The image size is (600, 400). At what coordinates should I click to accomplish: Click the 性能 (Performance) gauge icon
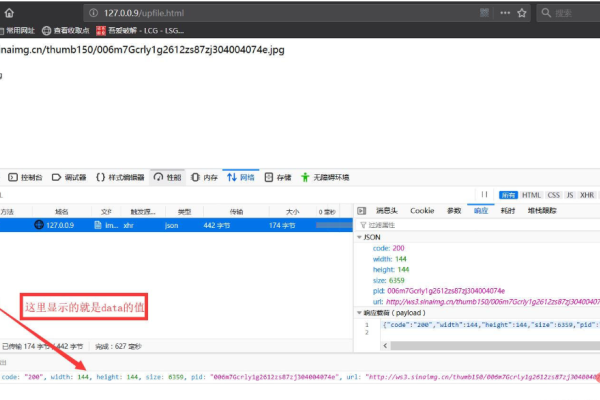[158, 177]
